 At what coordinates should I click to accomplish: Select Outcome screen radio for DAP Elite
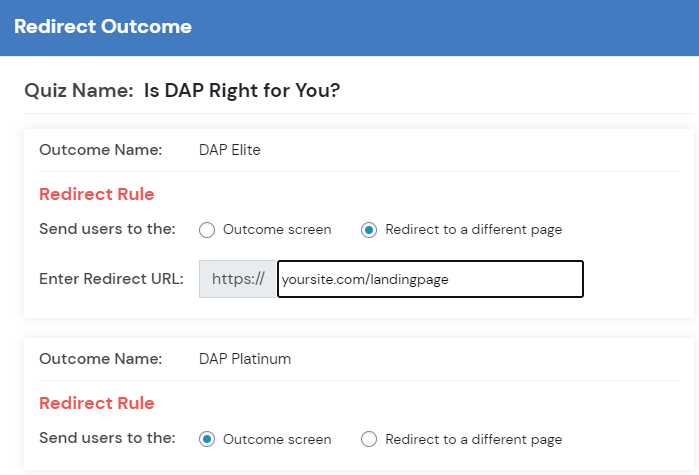(x=207, y=230)
